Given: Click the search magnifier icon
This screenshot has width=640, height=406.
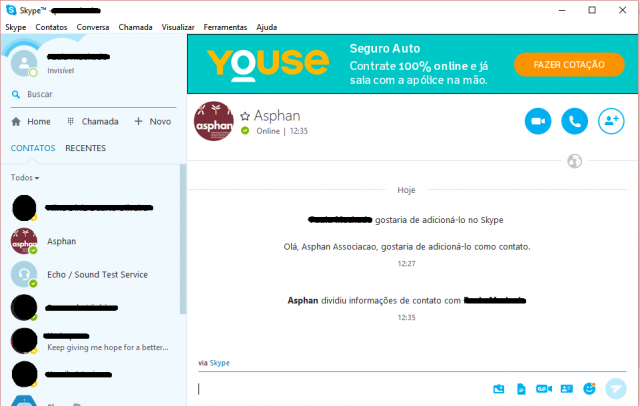Looking at the screenshot, I should (x=16, y=95).
